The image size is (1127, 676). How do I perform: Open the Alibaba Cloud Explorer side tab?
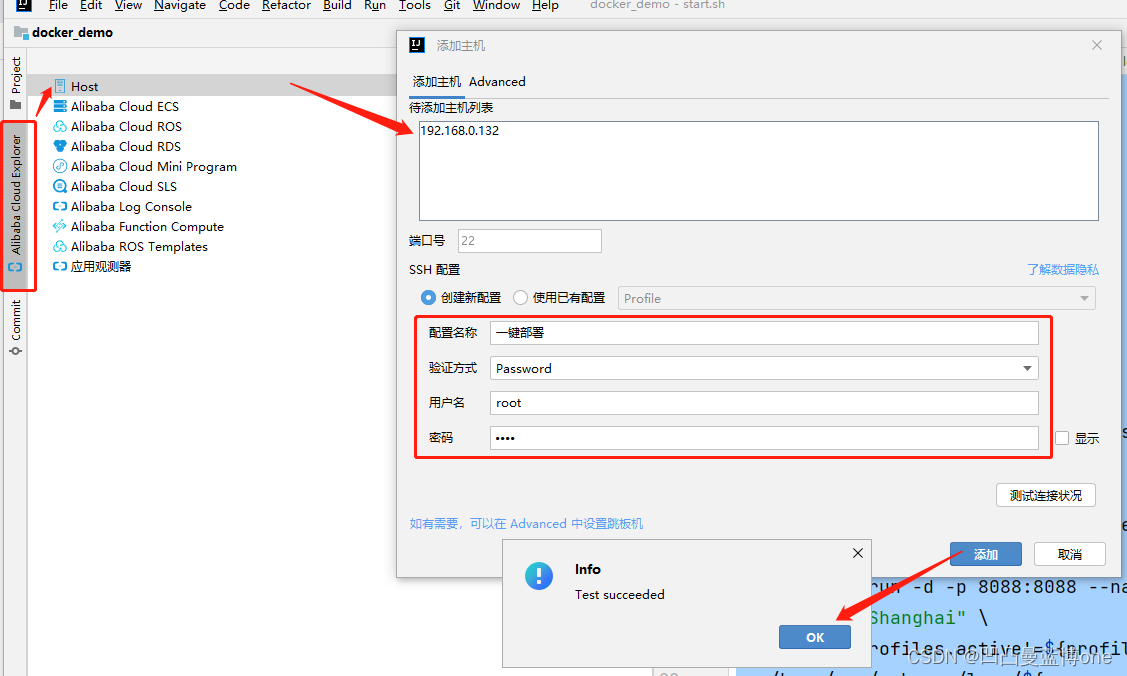point(16,203)
